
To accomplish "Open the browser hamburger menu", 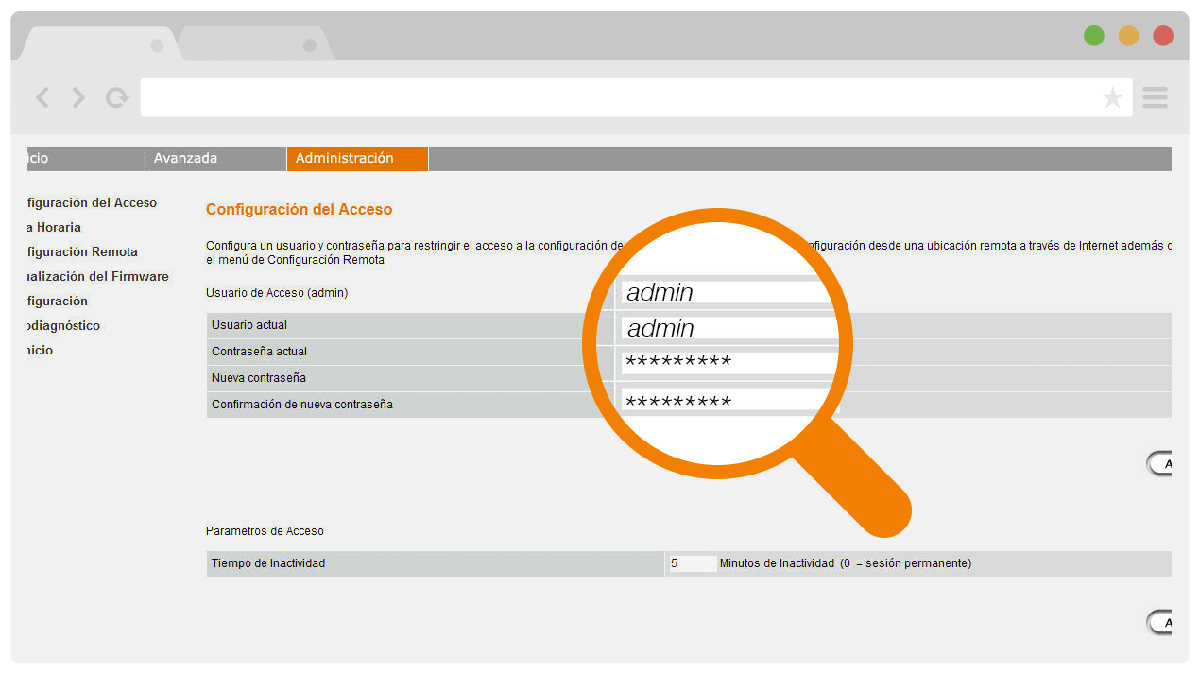I will [1154, 97].
